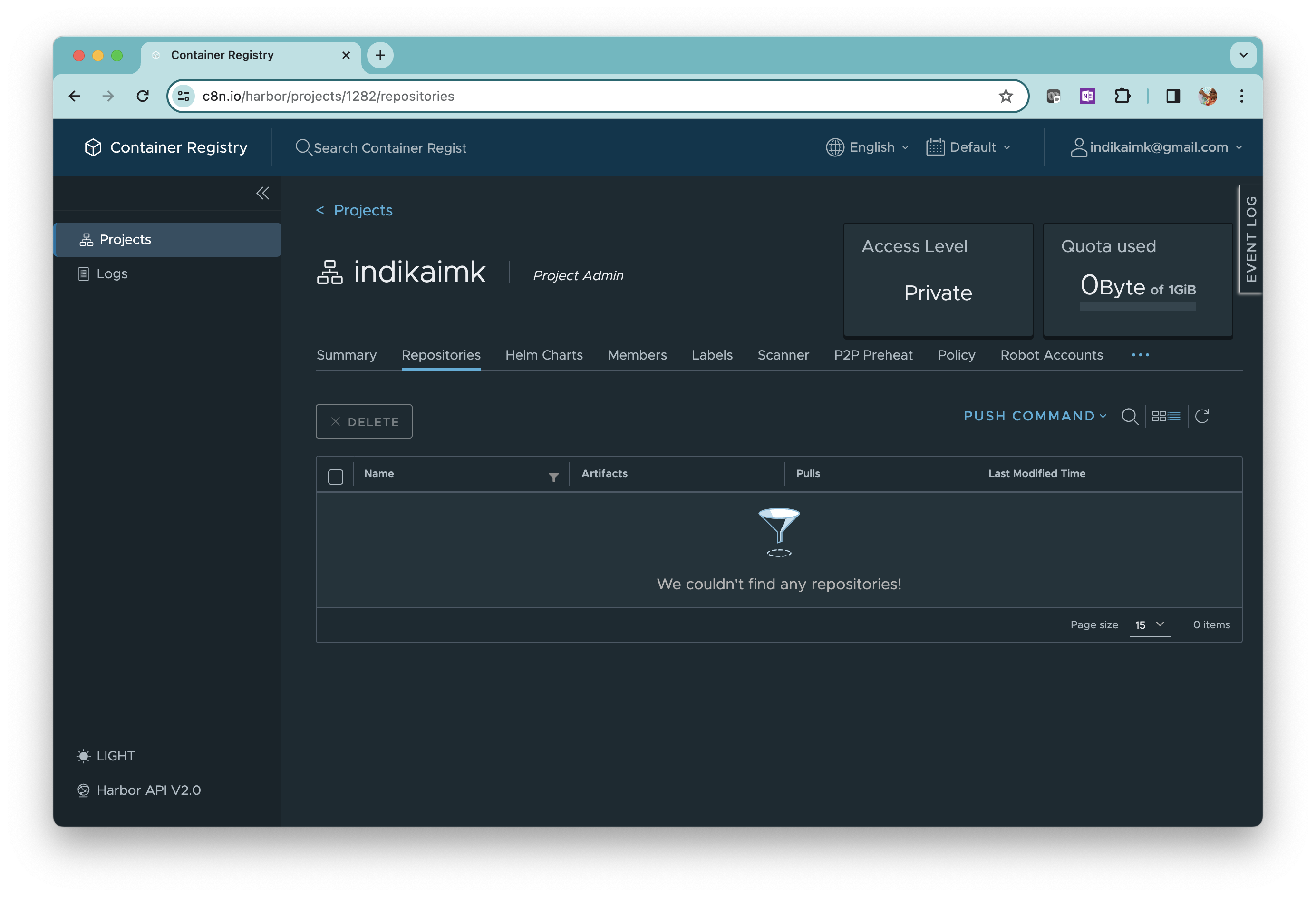Switch to the Helm Charts tab
Screen dimensions: 1316x897
[x=543, y=355]
